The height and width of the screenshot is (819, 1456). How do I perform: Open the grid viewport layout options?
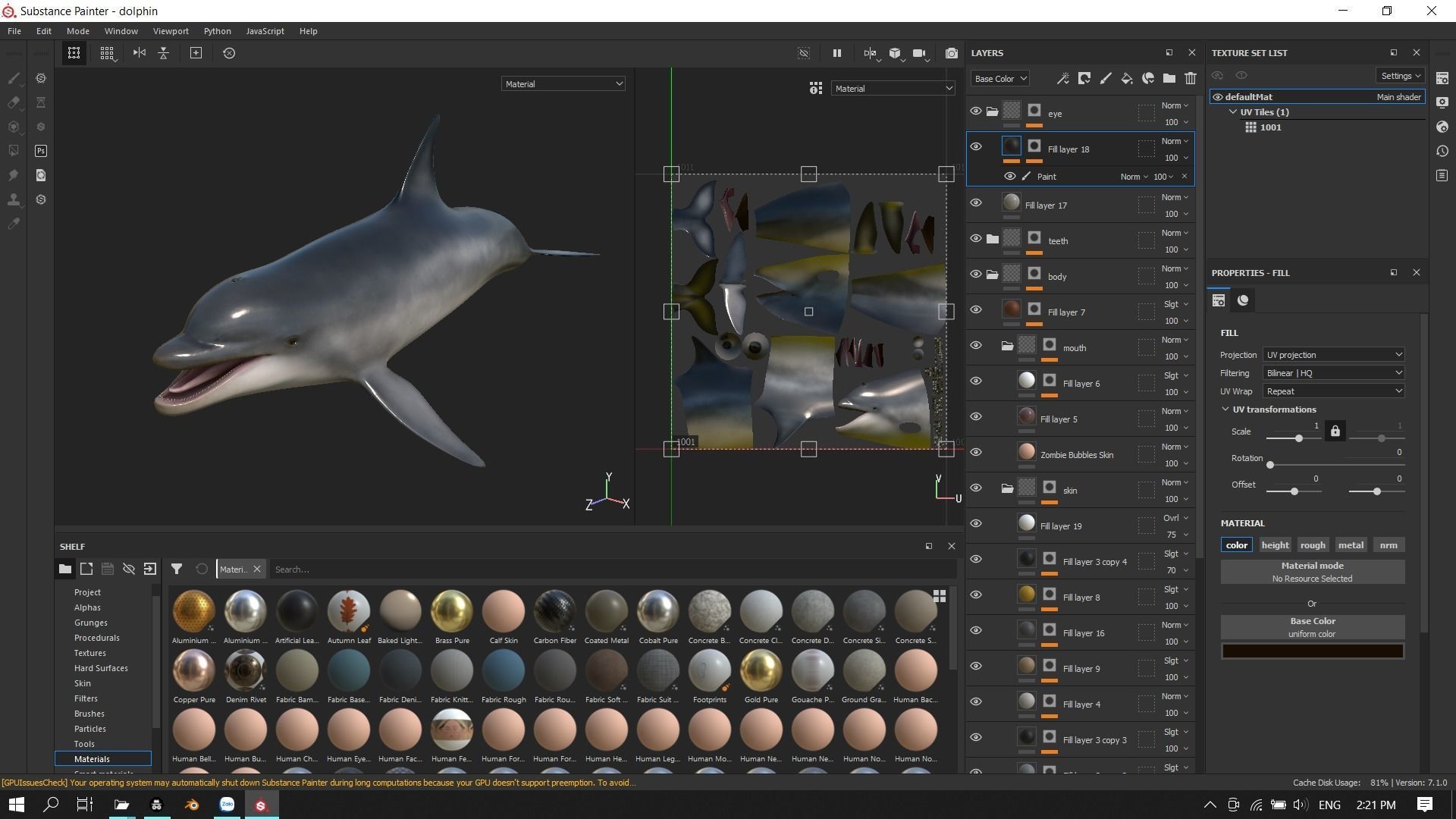[107, 53]
